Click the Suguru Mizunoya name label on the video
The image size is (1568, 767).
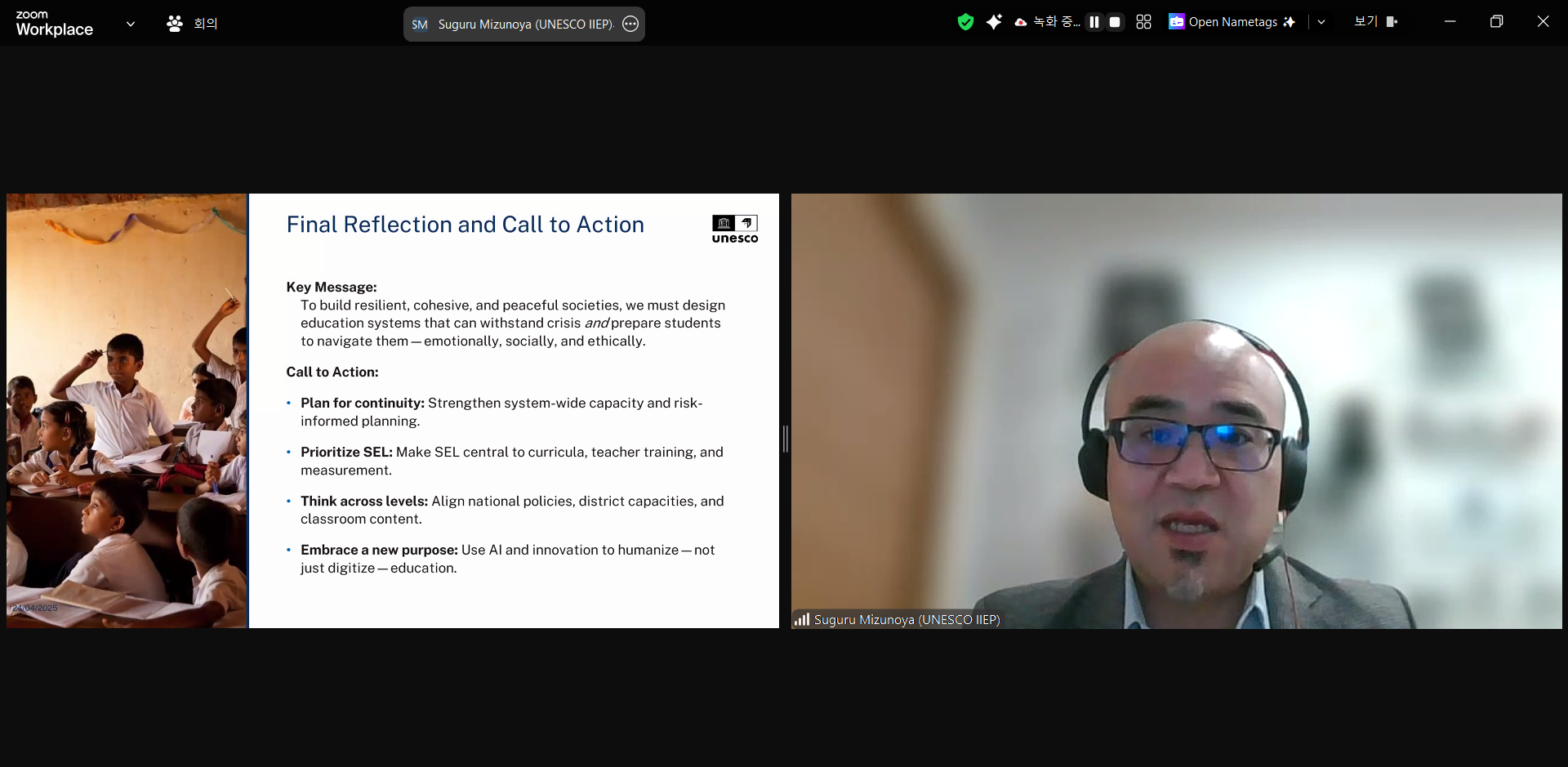coord(906,619)
